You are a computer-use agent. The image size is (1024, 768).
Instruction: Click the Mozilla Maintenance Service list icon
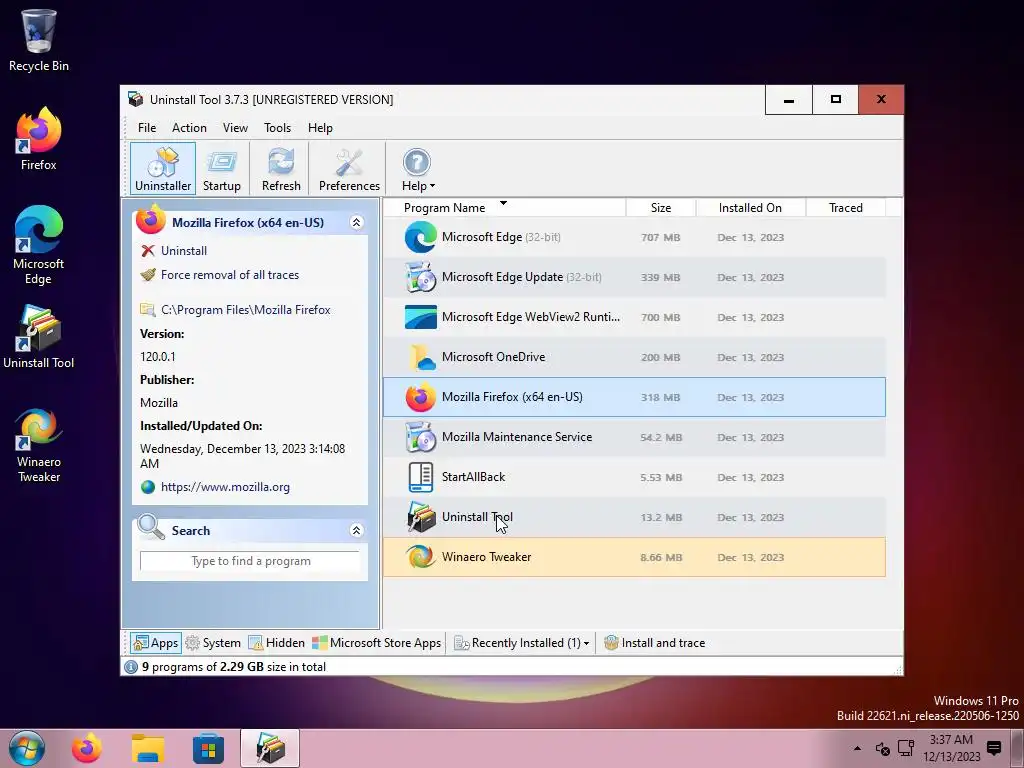tap(420, 437)
